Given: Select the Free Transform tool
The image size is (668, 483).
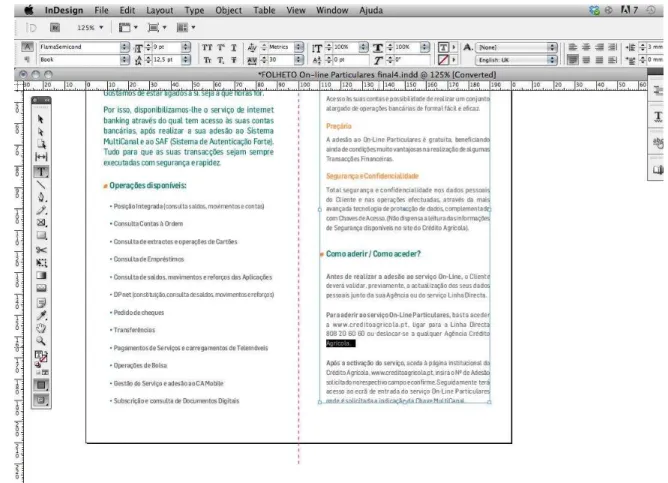Looking at the screenshot, I should point(41,263).
